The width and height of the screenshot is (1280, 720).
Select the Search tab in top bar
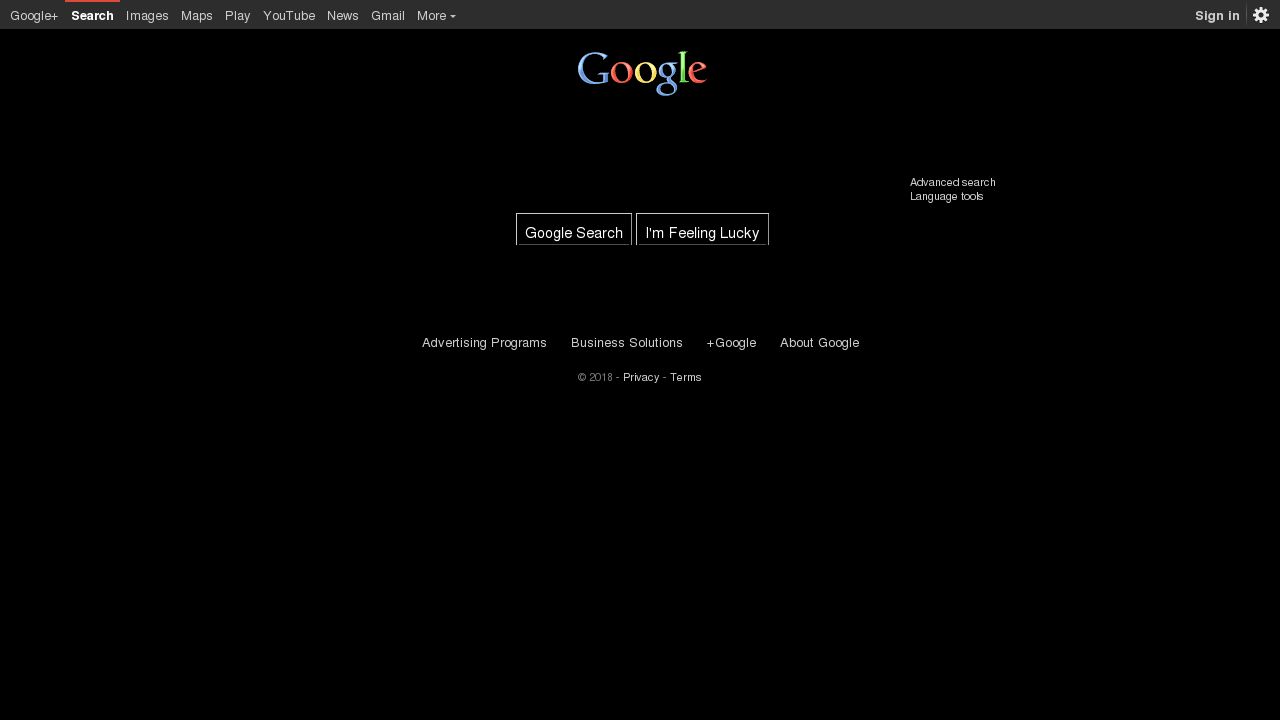[x=92, y=15]
